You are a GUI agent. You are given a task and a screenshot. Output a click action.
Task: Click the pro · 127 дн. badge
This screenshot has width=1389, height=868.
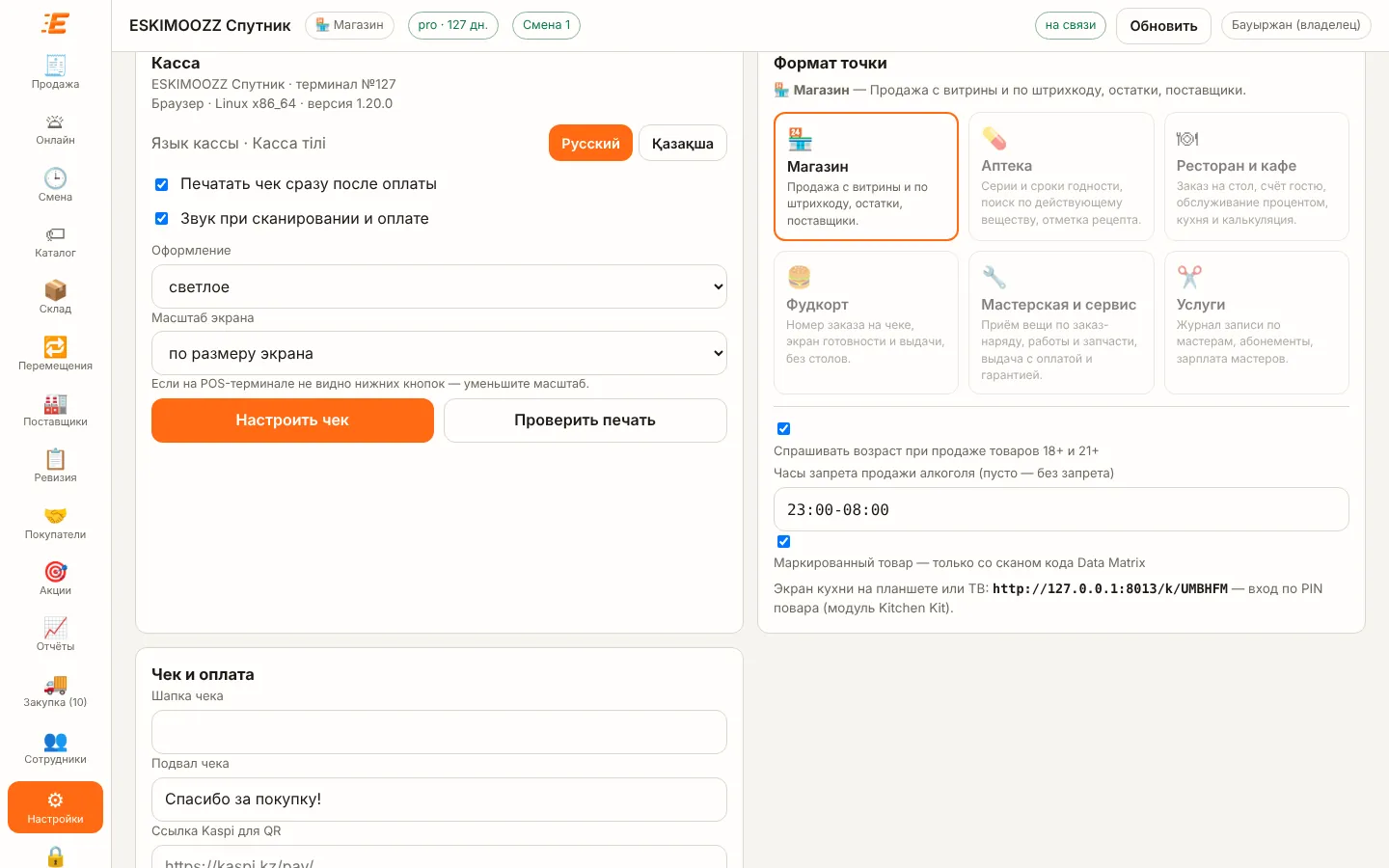tap(452, 25)
